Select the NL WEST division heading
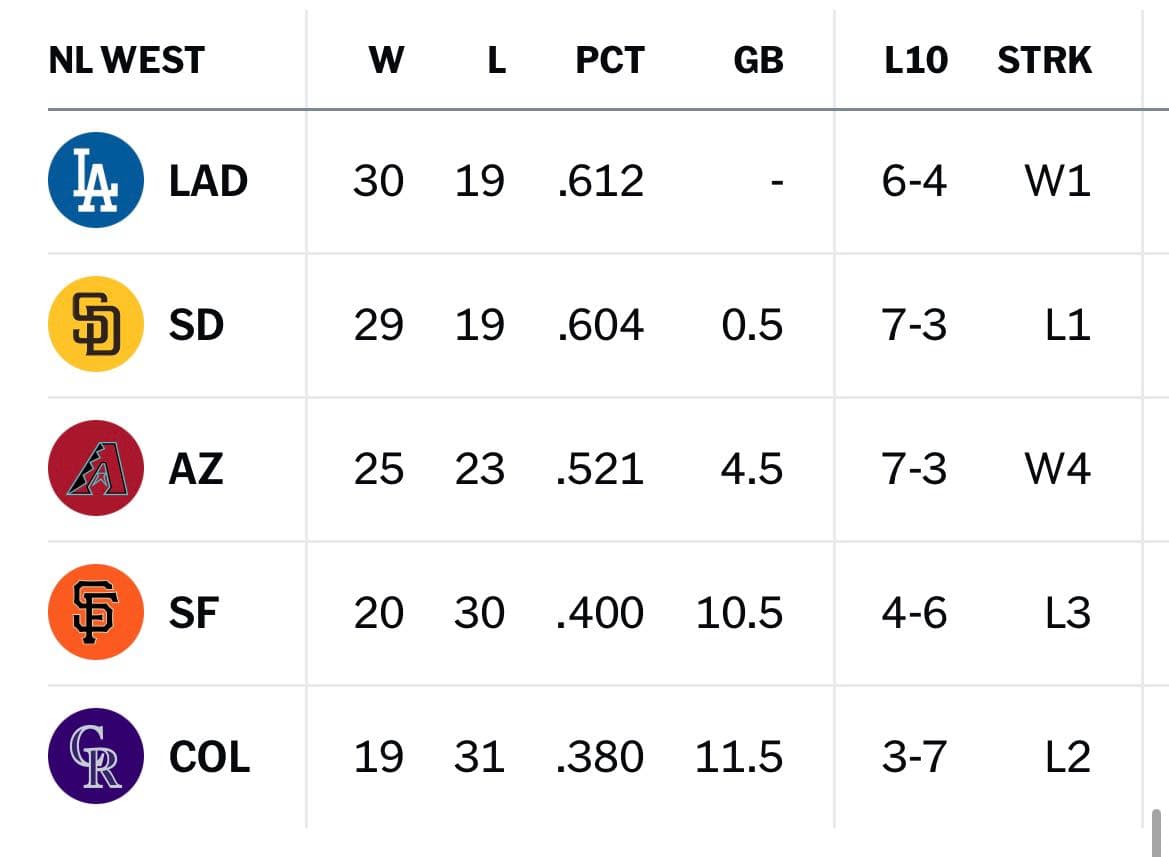Screen dimensions: 1169x857 coord(127,60)
